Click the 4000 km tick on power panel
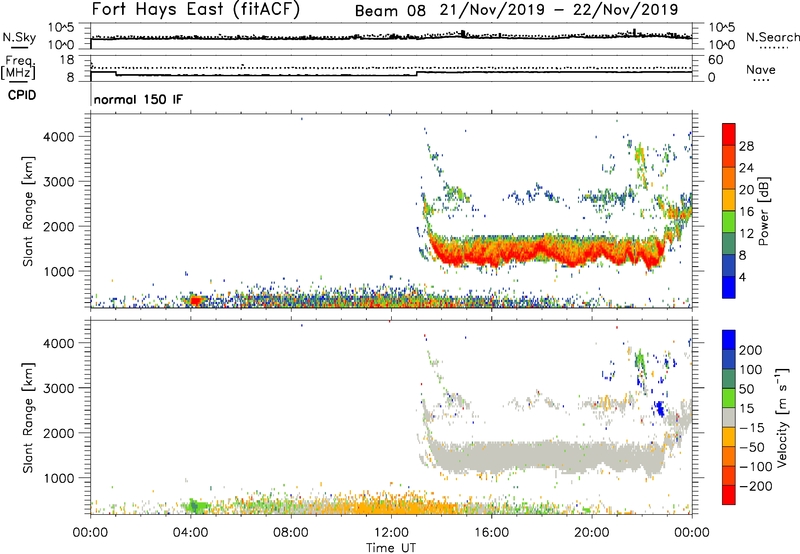This screenshot has height=554, width=800. pos(59,137)
